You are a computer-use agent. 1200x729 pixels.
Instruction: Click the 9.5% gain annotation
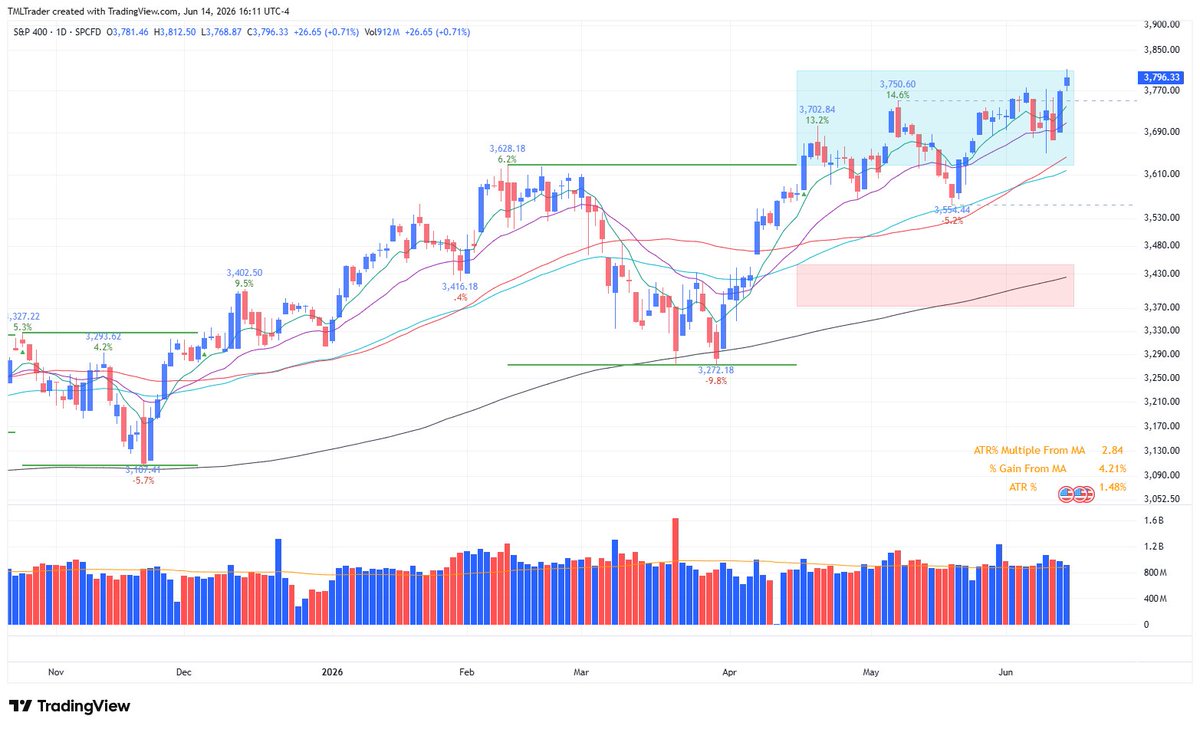click(245, 283)
